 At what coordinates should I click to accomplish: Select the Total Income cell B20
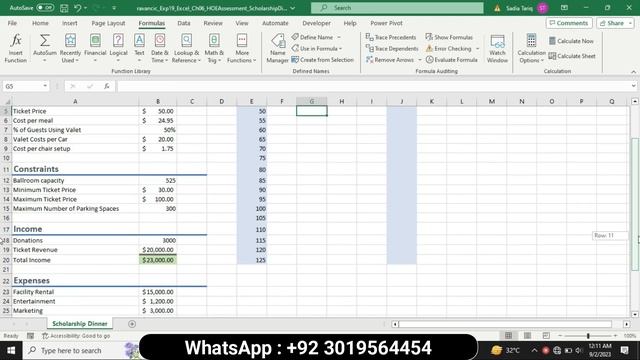158,260
